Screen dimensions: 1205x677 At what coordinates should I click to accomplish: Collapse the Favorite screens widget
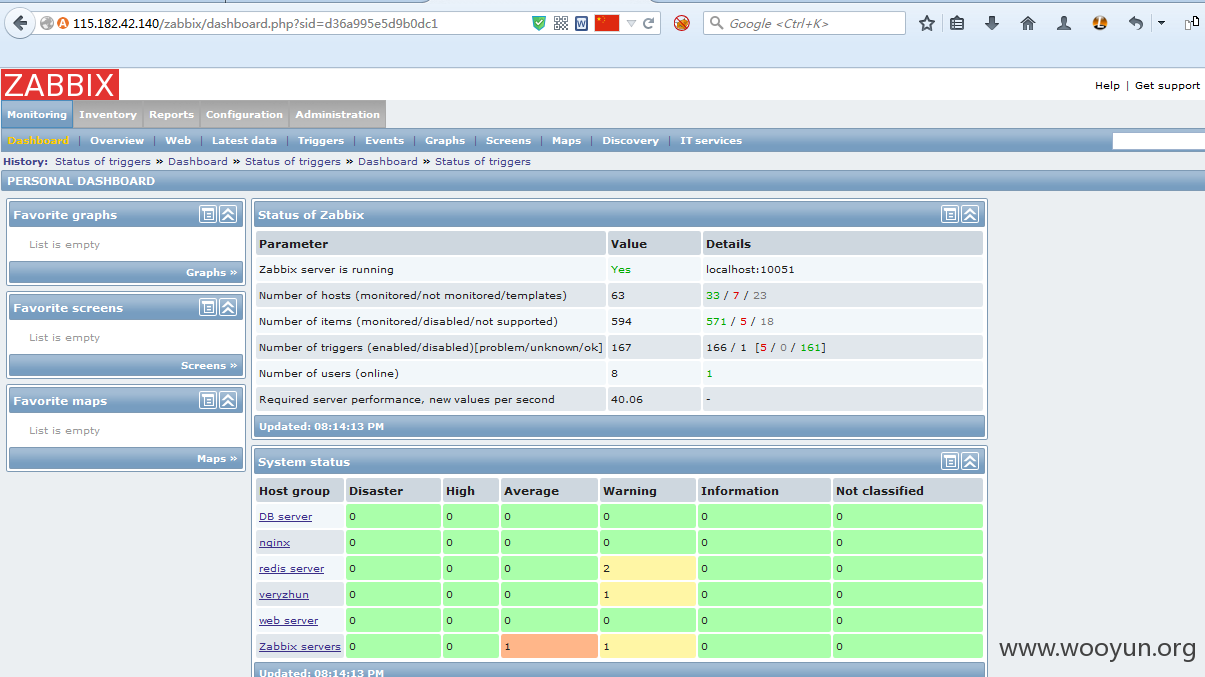pos(228,307)
